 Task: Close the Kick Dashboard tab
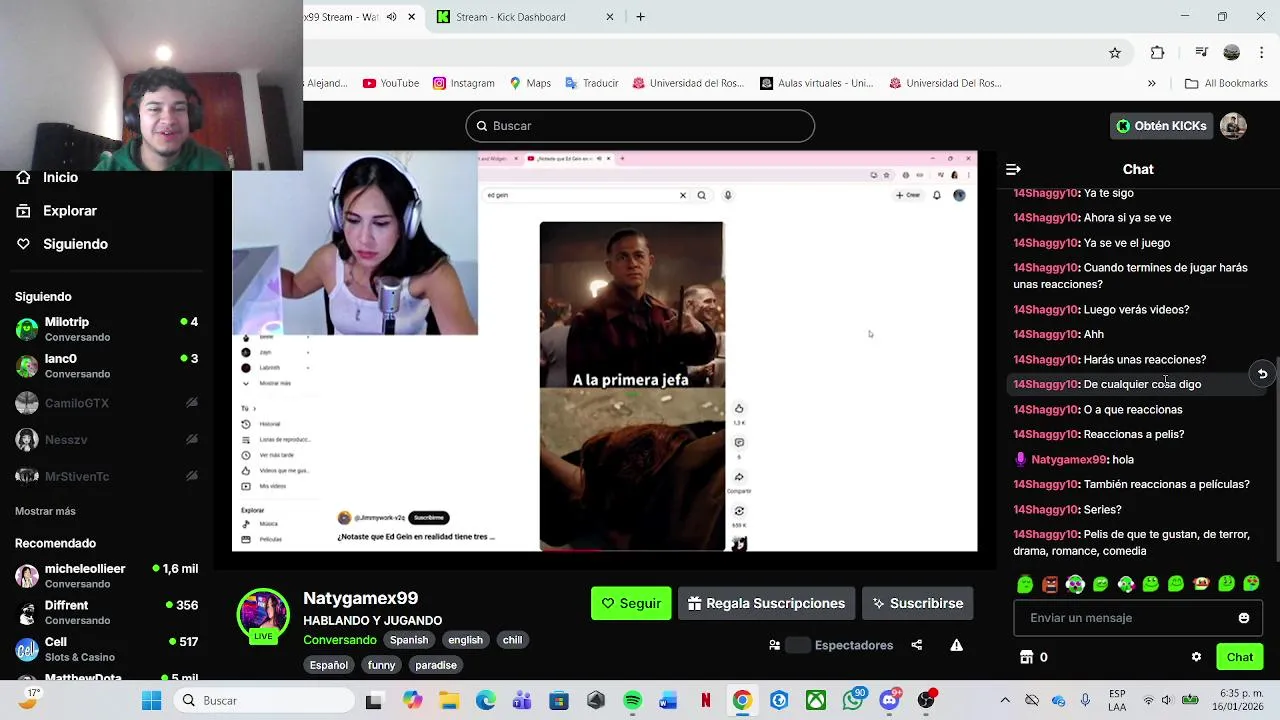click(610, 17)
